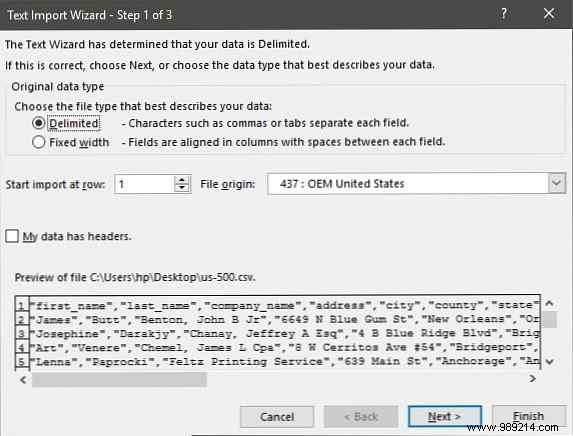Click preview vertical scrollbar down arrow

pos(549,362)
